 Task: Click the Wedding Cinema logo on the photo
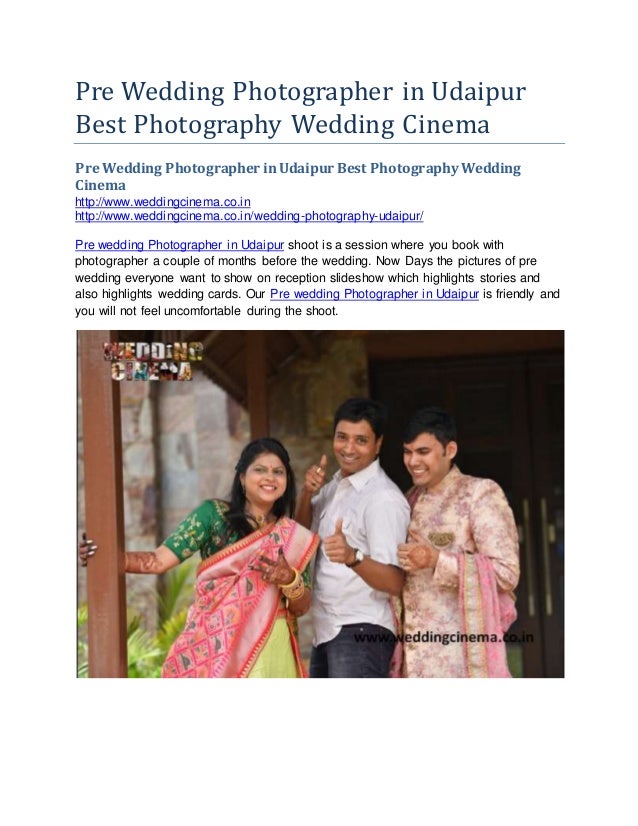(152, 361)
